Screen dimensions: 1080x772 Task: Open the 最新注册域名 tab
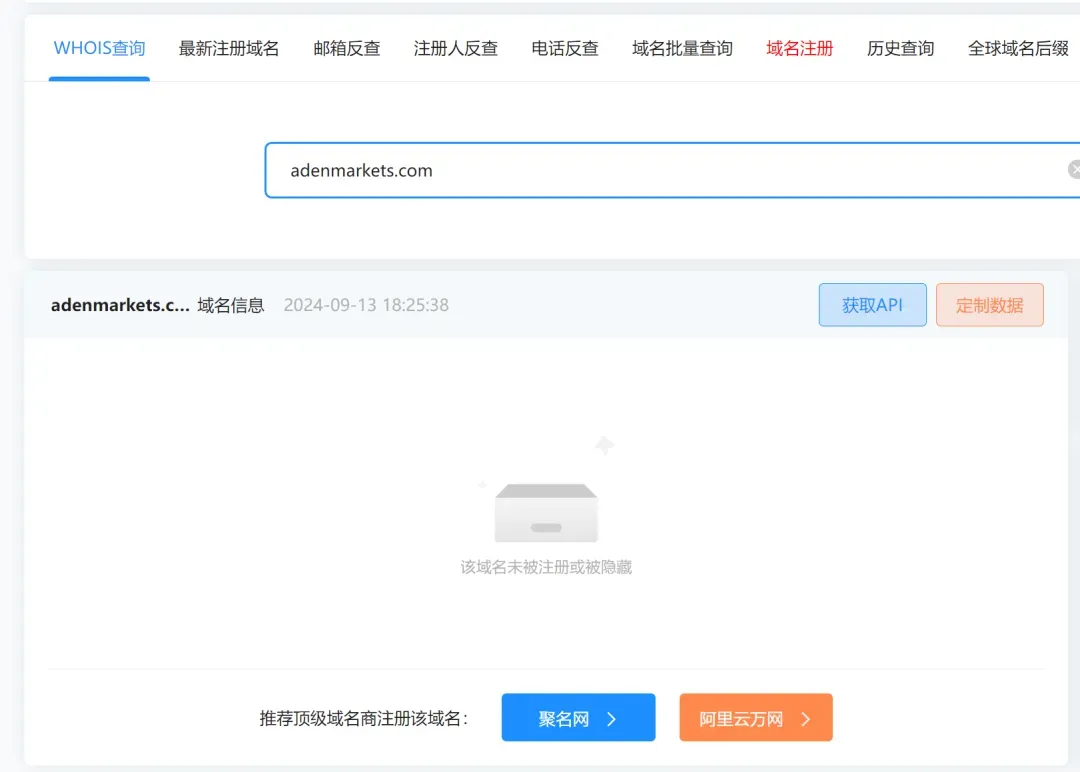[229, 48]
